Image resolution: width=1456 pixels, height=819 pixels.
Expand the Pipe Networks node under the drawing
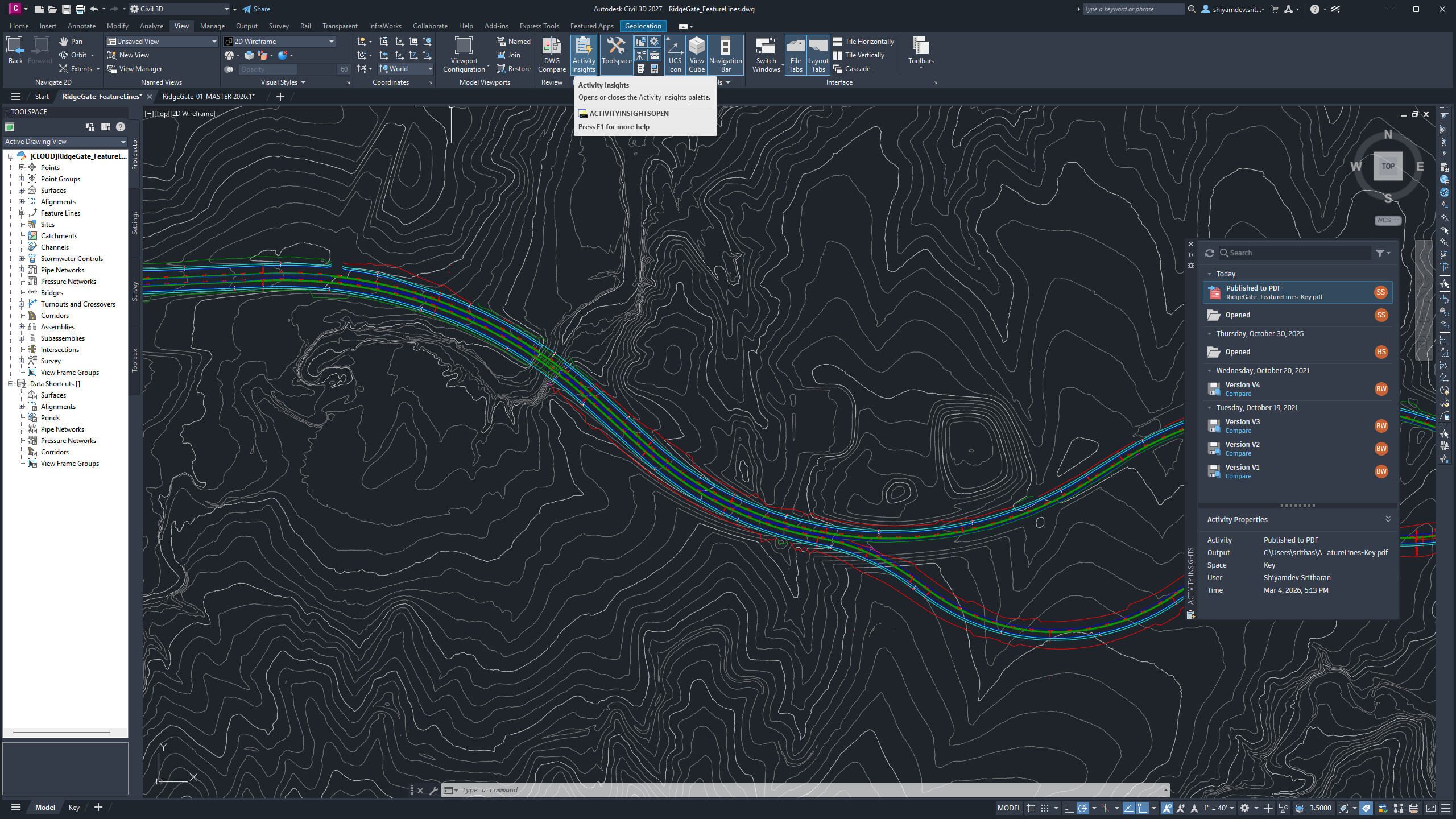click(22, 270)
